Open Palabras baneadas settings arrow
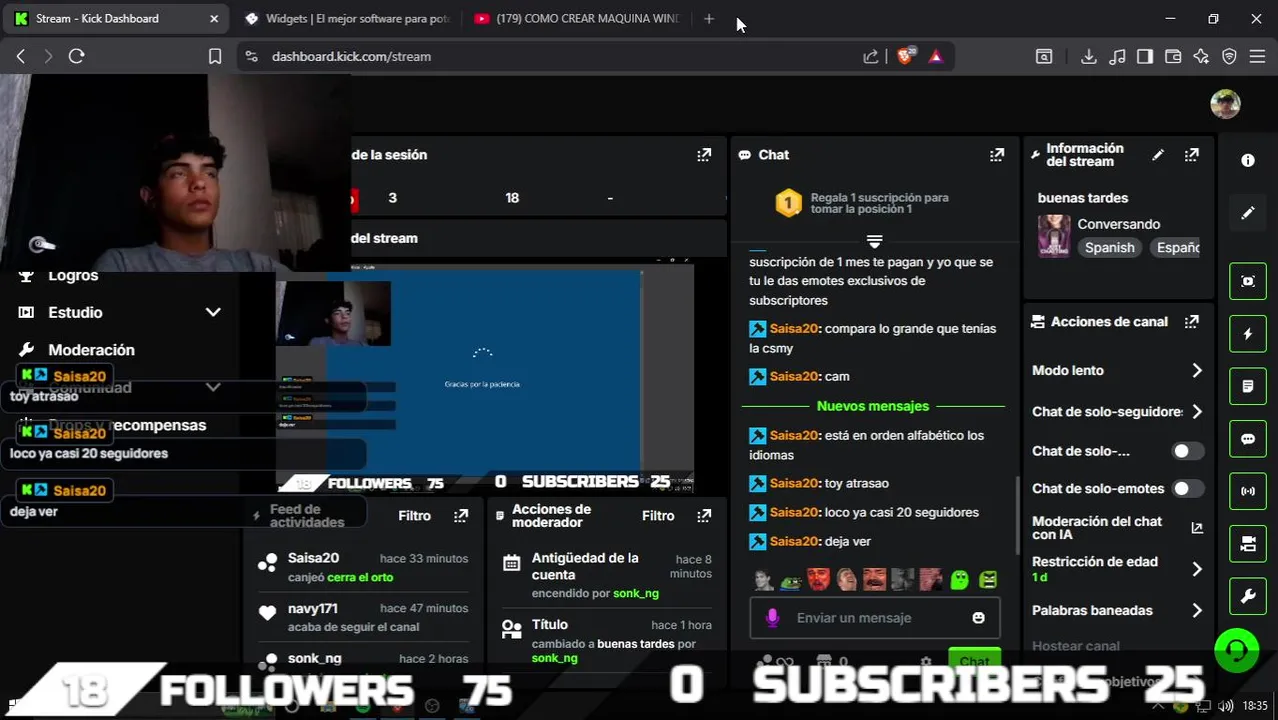Image resolution: width=1278 pixels, height=720 pixels. click(1197, 611)
